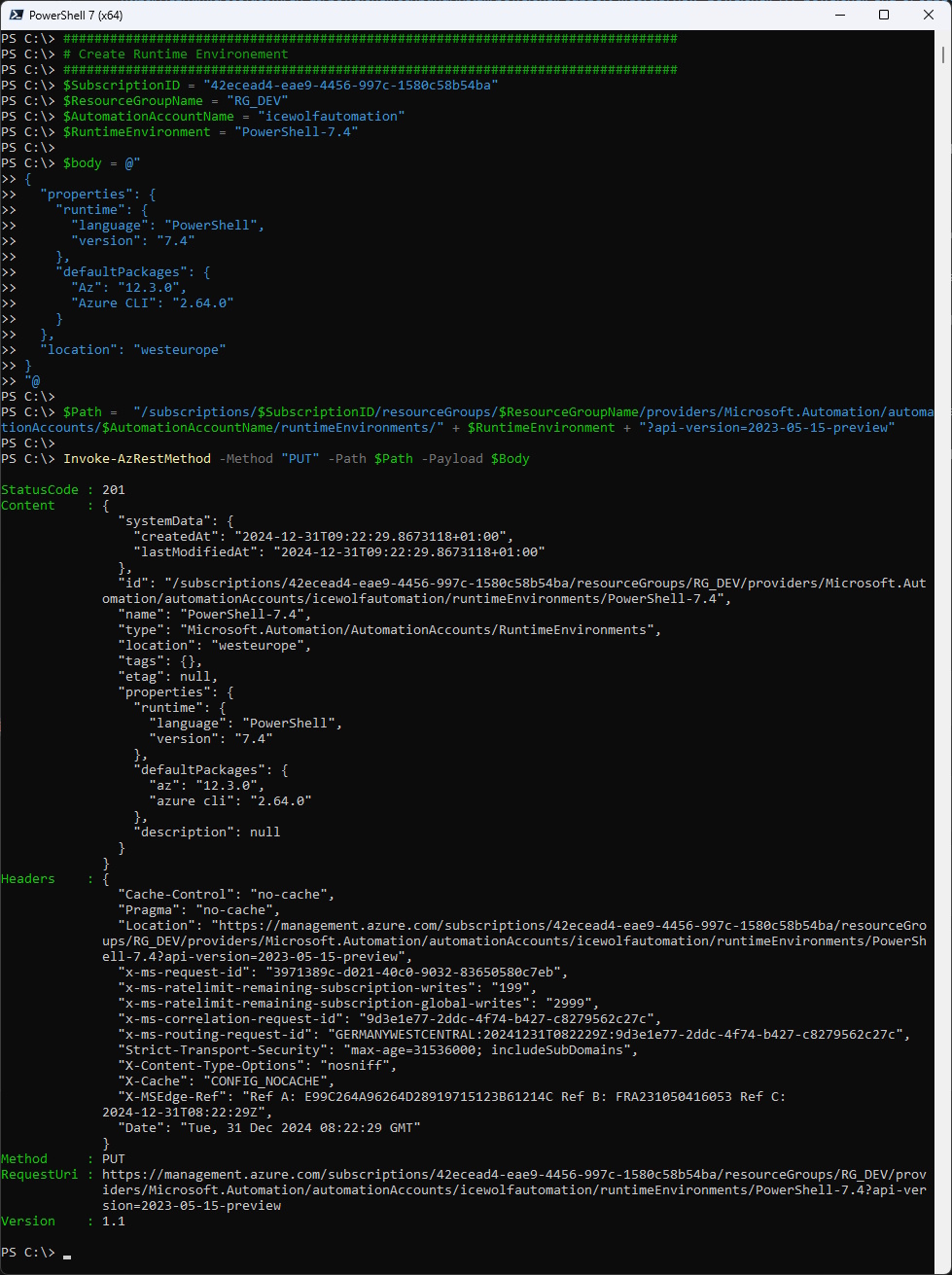Click the "azure cli": "2.64.0" output line
952x1275 pixels.
(230, 801)
